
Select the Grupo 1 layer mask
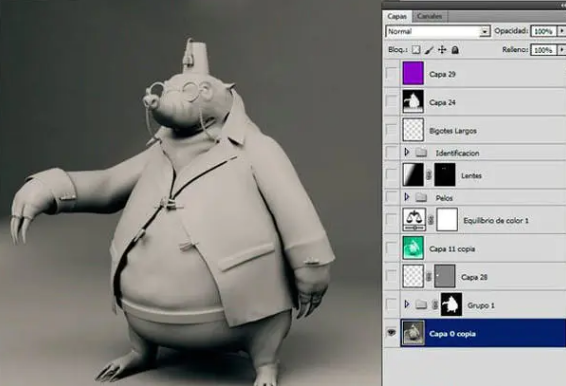[451, 304]
